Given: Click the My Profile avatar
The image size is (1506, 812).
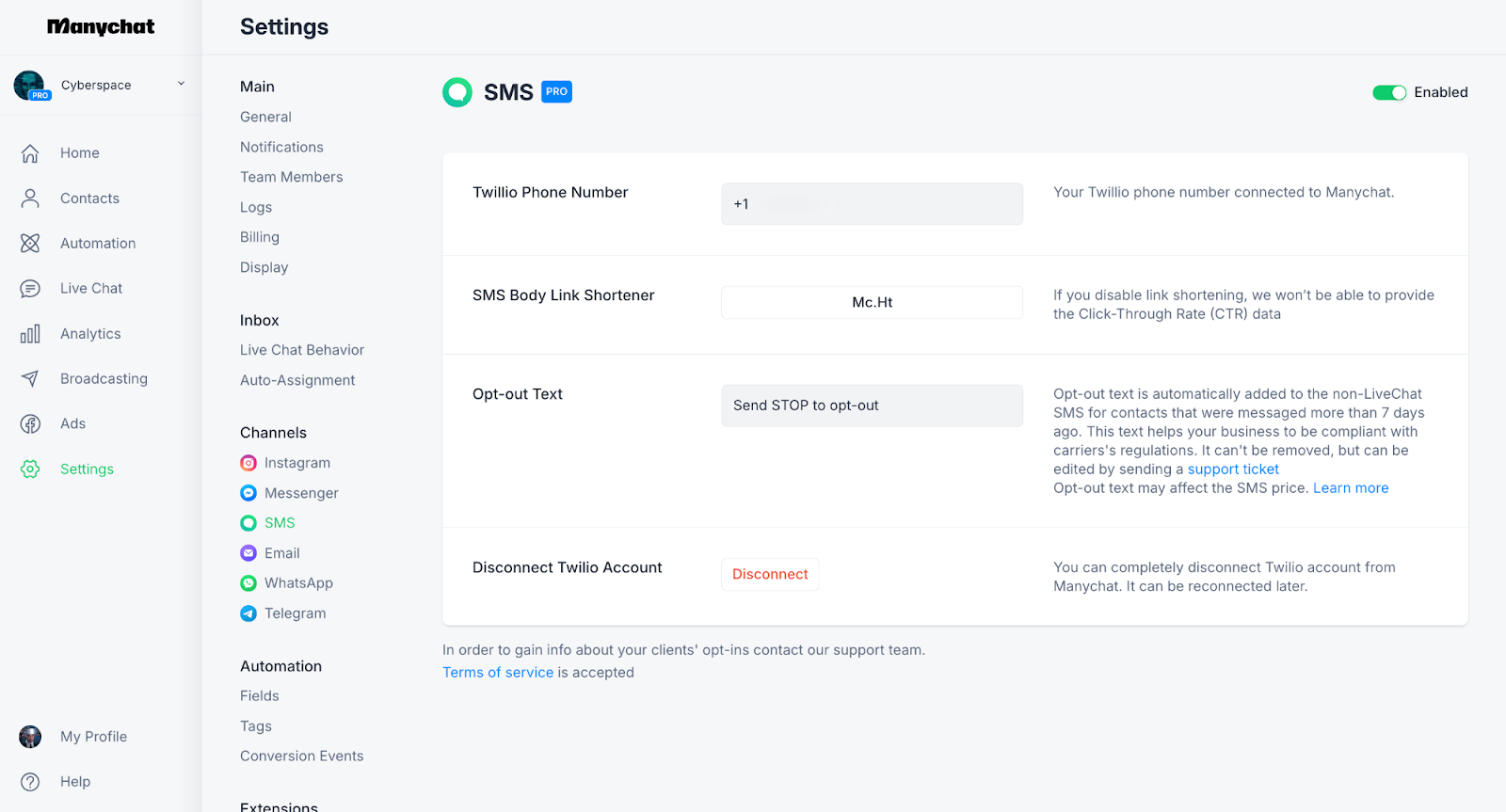Looking at the screenshot, I should 30,737.
